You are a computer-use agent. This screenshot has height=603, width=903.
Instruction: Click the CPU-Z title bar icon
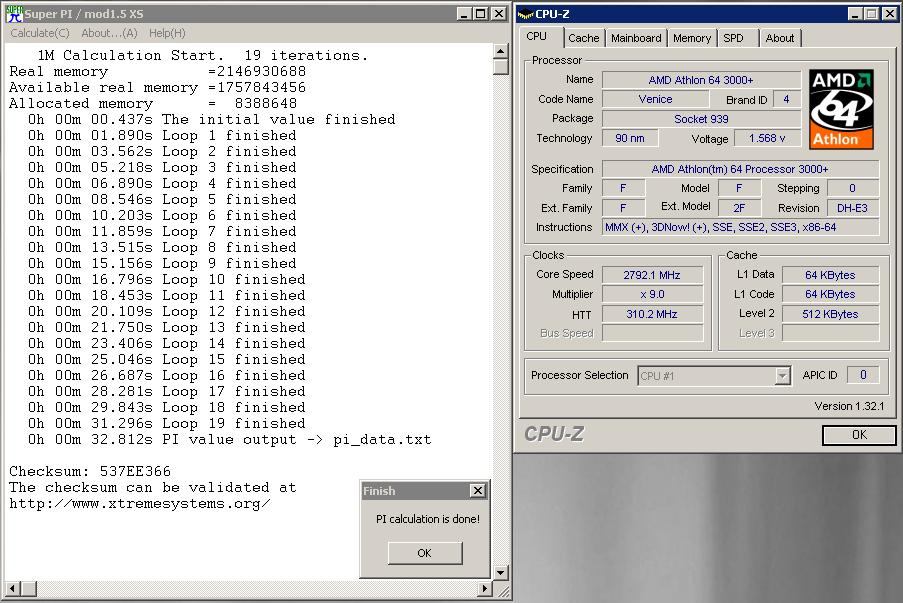[525, 14]
